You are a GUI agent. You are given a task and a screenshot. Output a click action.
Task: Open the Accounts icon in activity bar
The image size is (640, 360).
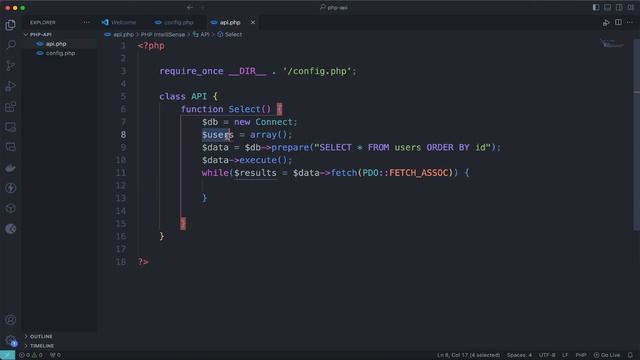11,320
